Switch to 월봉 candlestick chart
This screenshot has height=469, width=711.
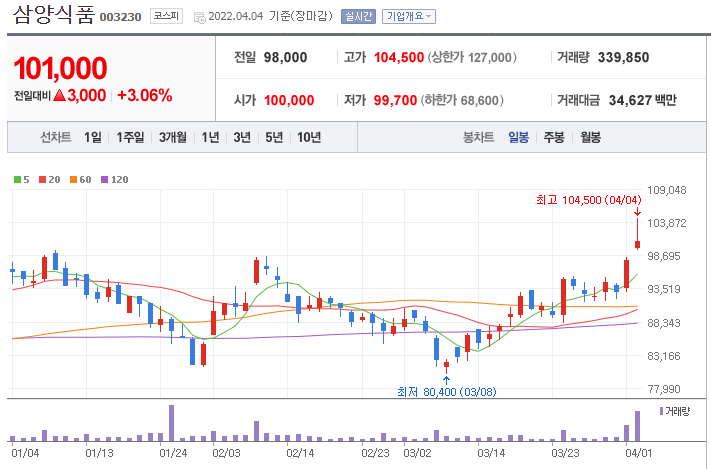[590, 137]
